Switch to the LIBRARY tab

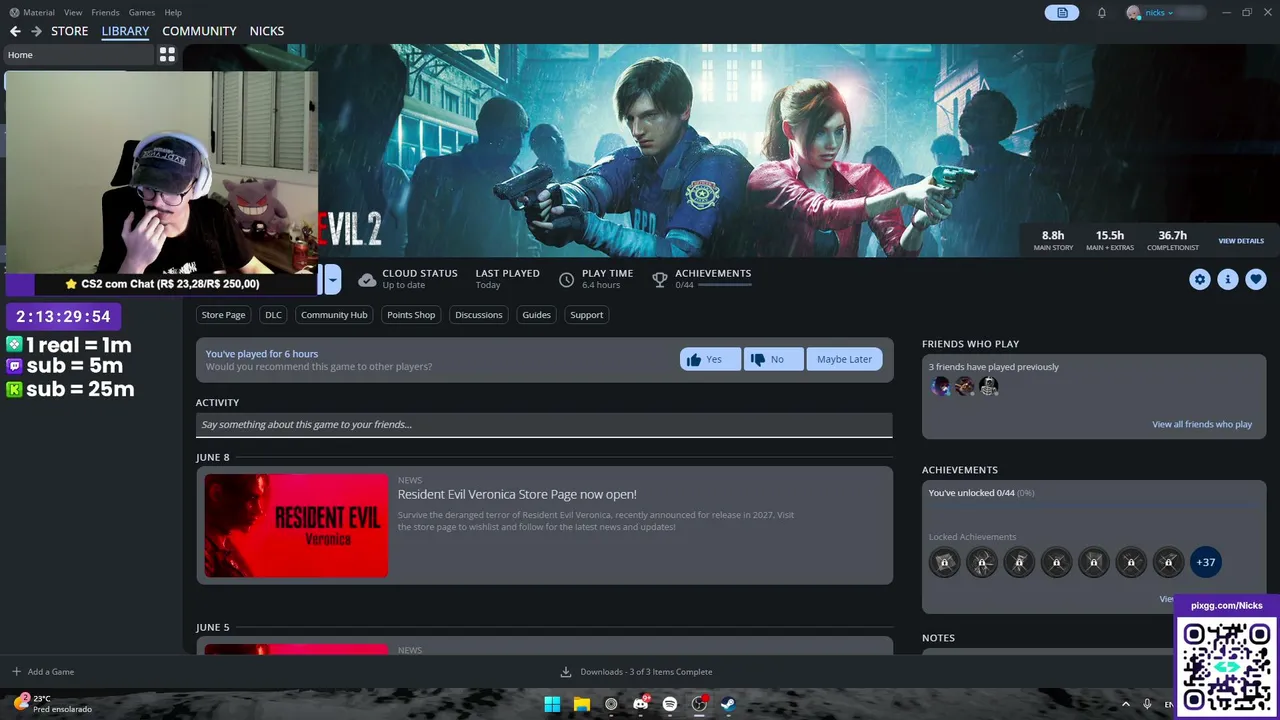click(x=125, y=31)
